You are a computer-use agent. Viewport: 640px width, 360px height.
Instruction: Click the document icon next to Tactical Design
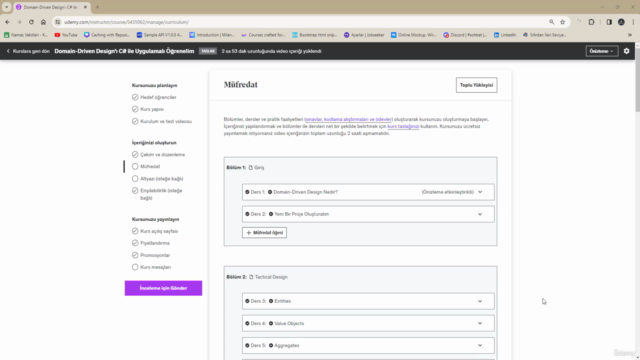tap(251, 277)
